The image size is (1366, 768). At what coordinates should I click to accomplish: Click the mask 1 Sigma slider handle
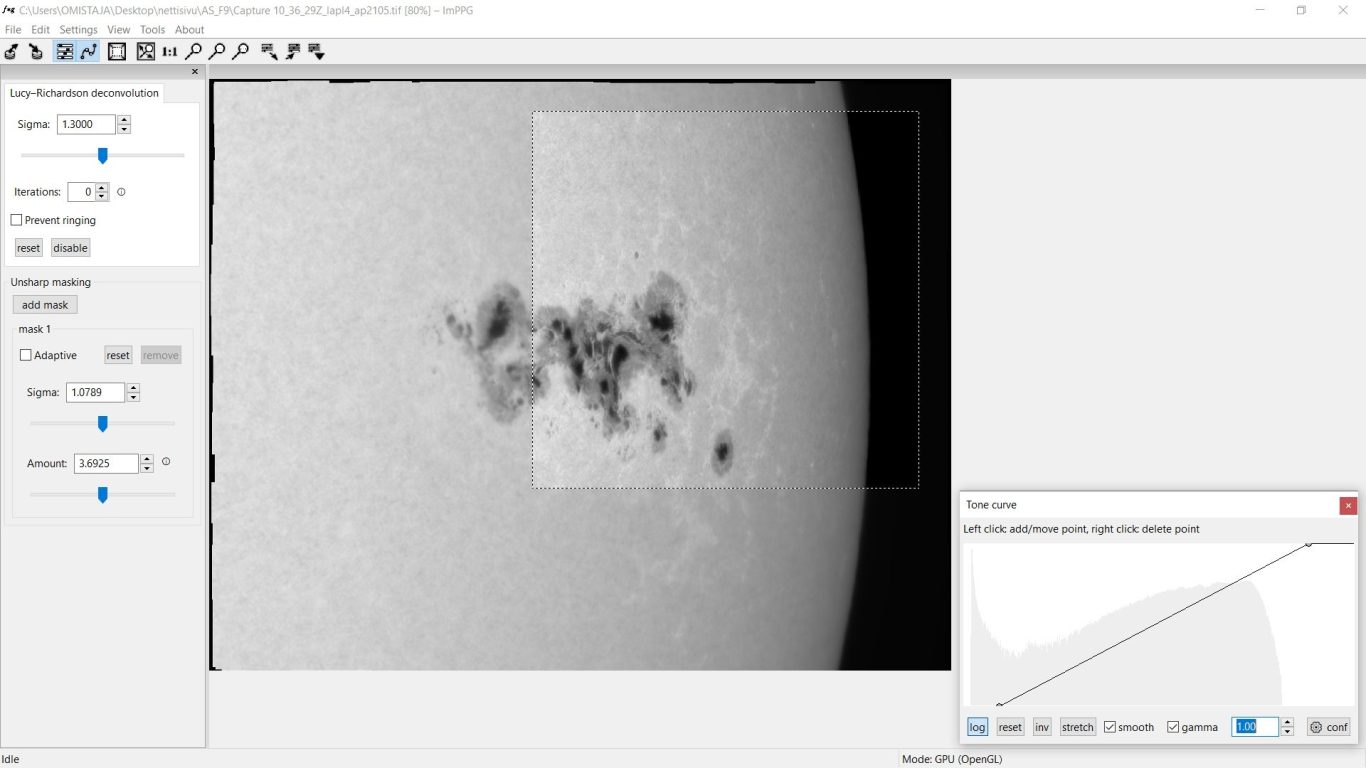click(102, 424)
